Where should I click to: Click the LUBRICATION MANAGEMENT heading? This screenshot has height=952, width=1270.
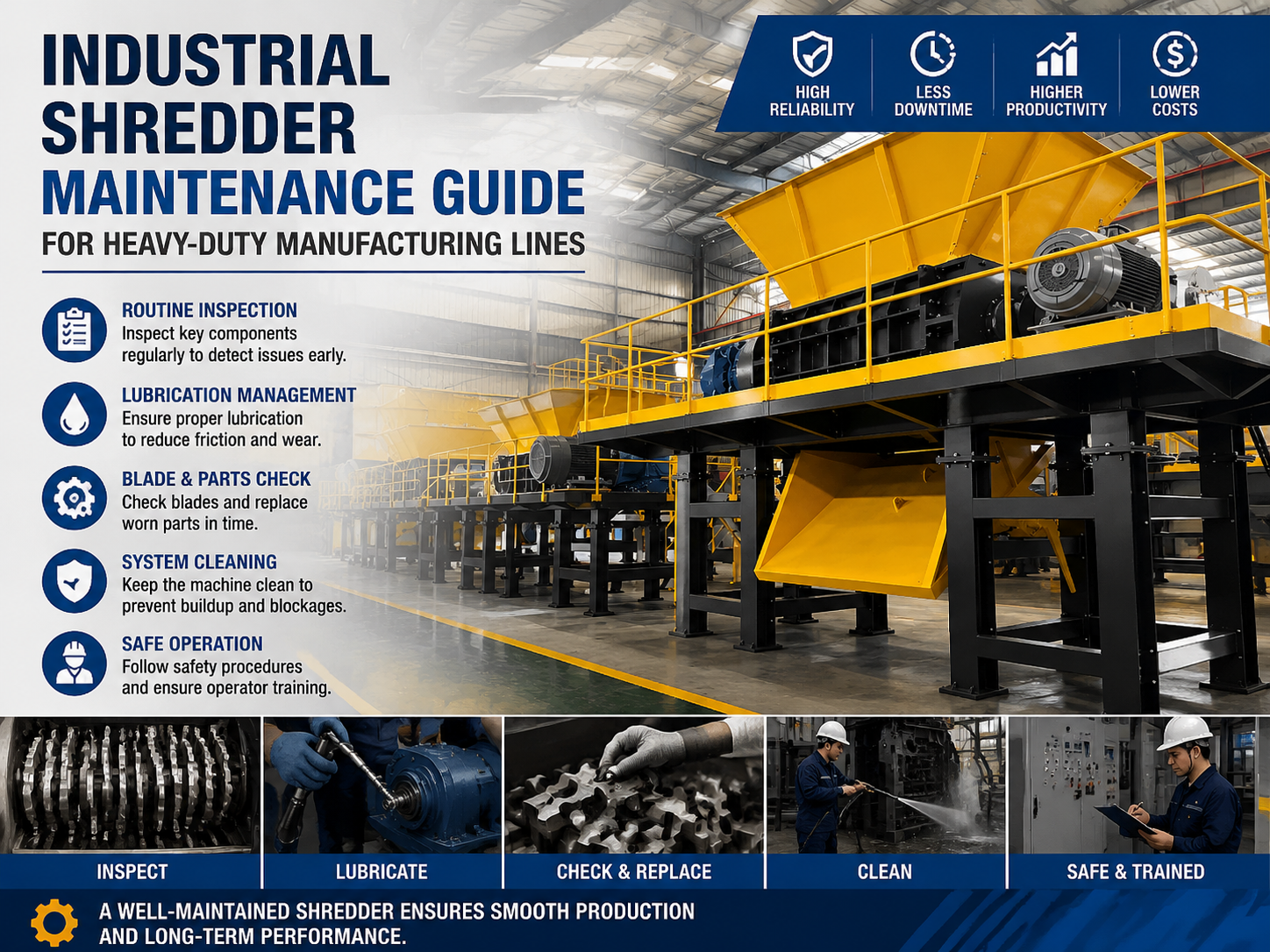point(239,395)
